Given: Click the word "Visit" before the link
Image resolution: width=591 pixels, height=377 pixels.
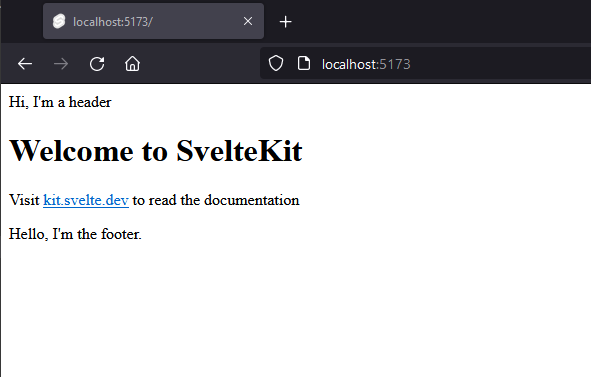Looking at the screenshot, I should [24, 200].
